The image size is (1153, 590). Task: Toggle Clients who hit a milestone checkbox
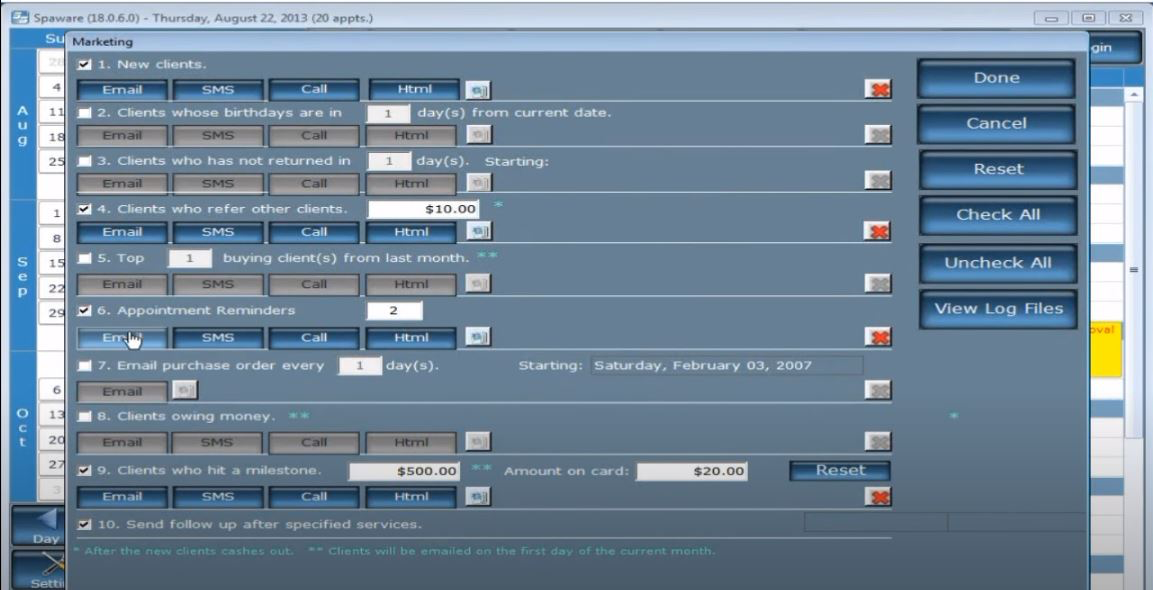pos(85,471)
